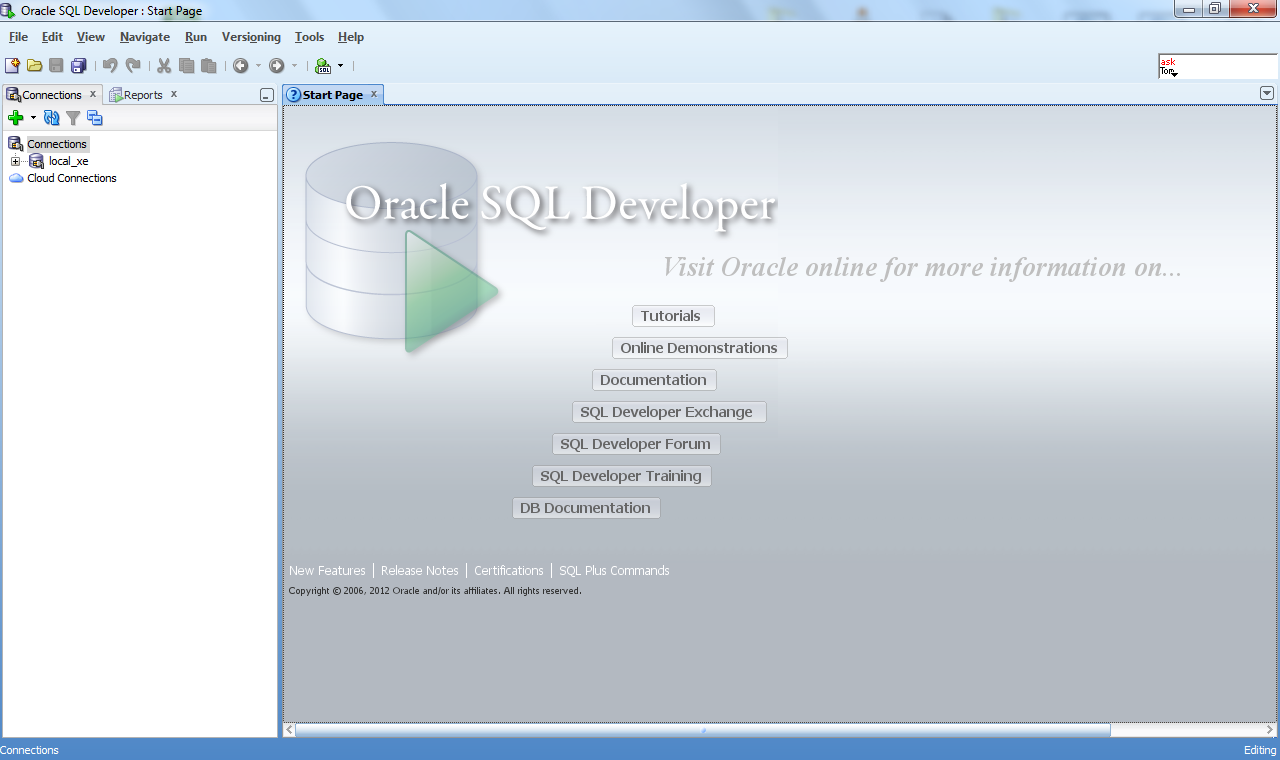Click the scrollbar right arrow

[1269, 730]
